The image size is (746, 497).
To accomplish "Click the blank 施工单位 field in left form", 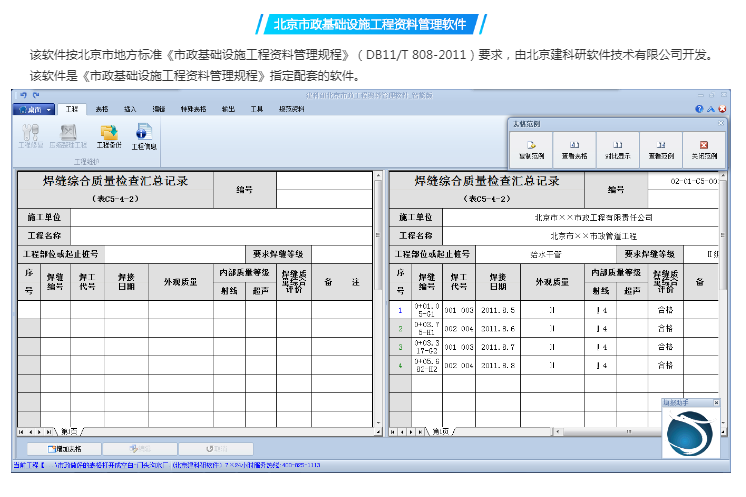I will 221,217.
